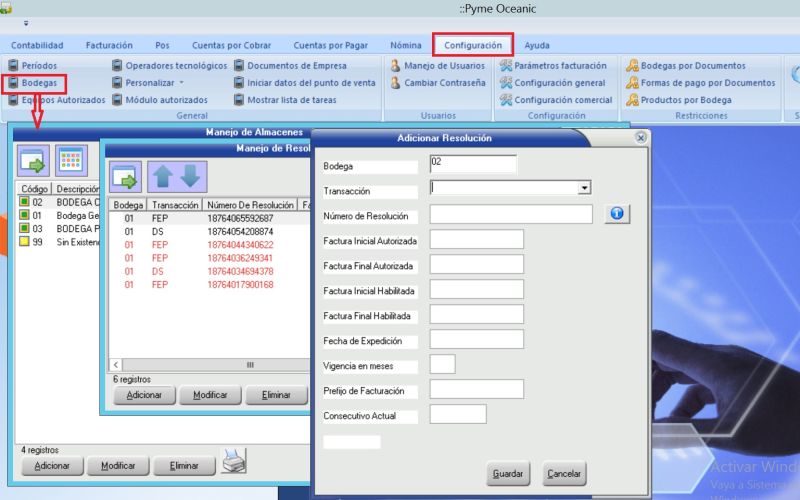Screen dimensions: 800x500
Task: Click the Fecha de Expedición input field
Action: click(476, 339)
